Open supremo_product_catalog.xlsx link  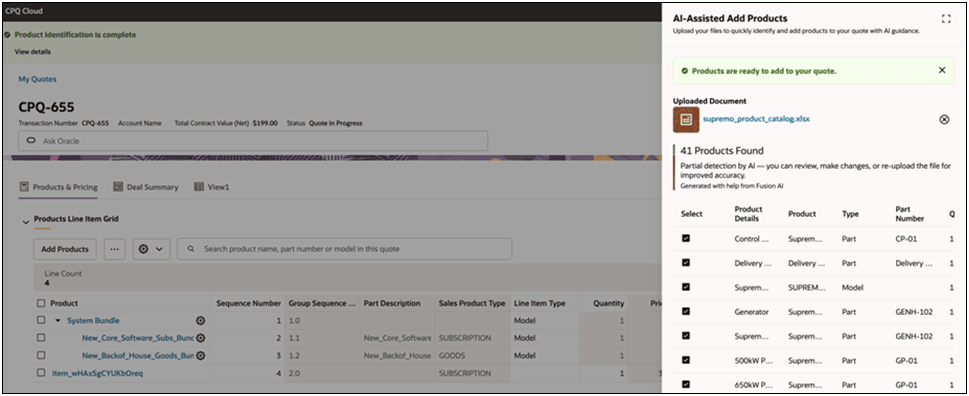pyautogui.click(x=756, y=119)
